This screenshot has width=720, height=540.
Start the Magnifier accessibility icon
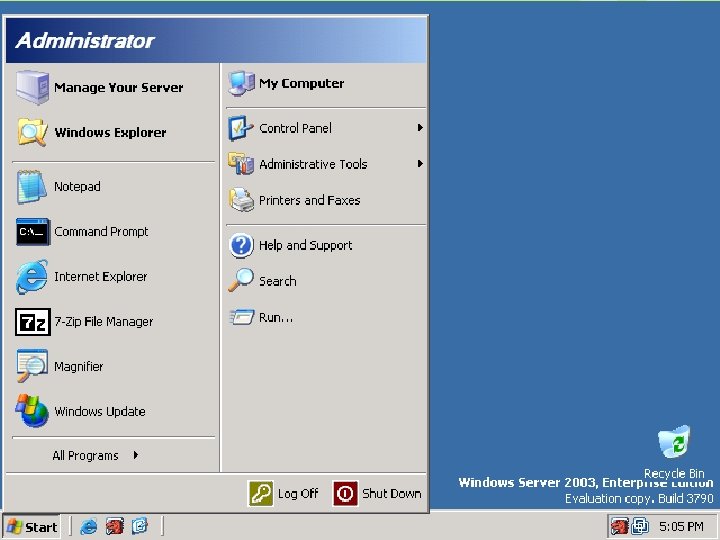(x=32, y=366)
